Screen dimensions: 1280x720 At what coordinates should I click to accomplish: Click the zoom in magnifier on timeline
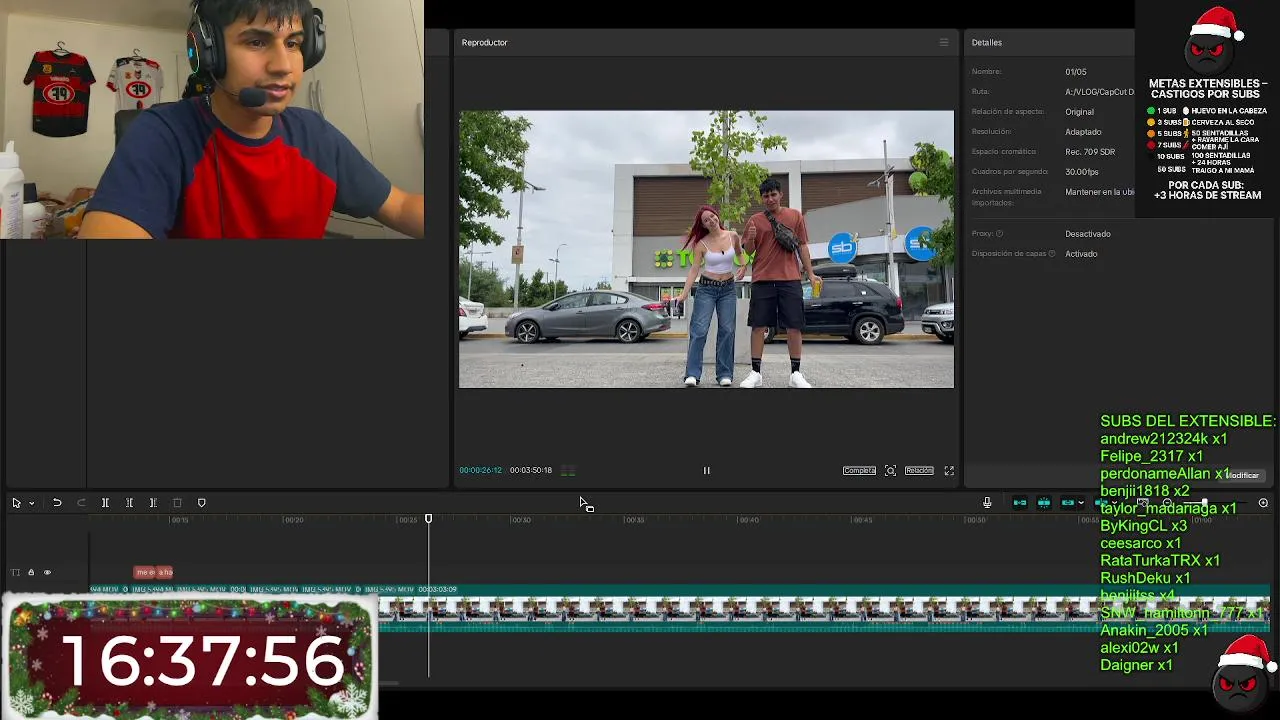pyautogui.click(x=1263, y=503)
